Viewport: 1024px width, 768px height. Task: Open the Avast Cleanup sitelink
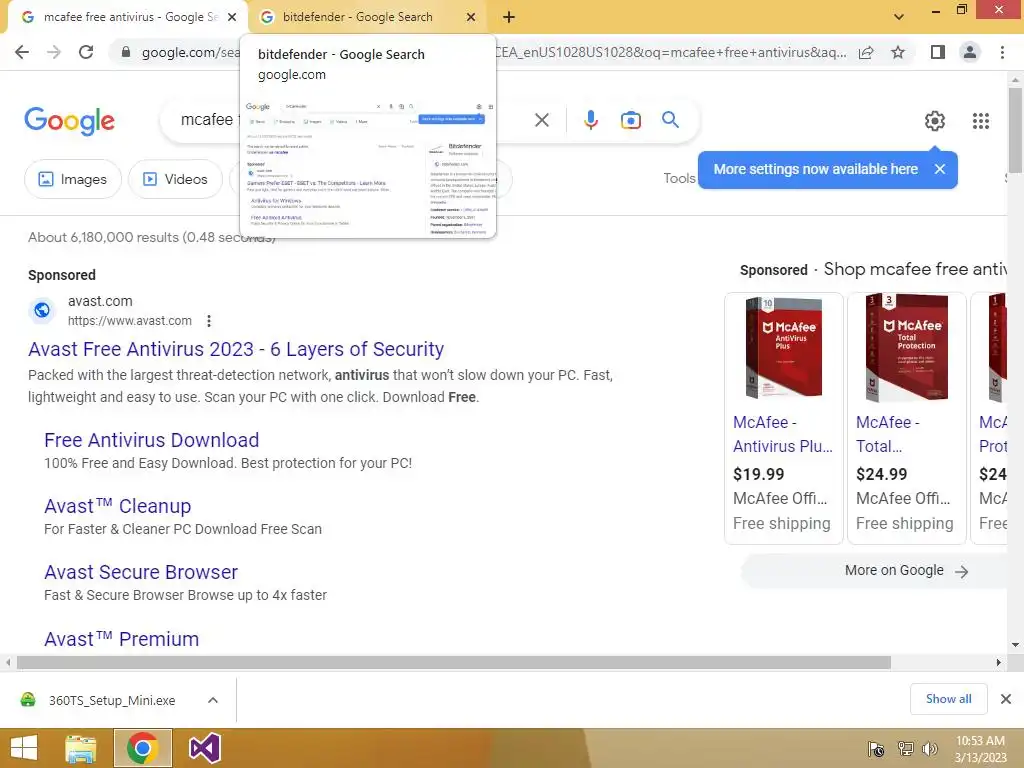pyautogui.click(x=118, y=506)
